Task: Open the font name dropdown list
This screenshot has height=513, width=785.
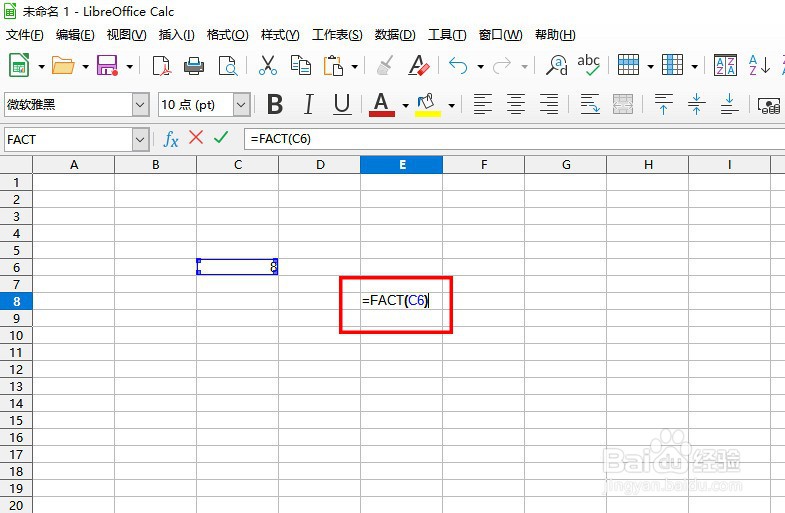Action: [x=140, y=105]
